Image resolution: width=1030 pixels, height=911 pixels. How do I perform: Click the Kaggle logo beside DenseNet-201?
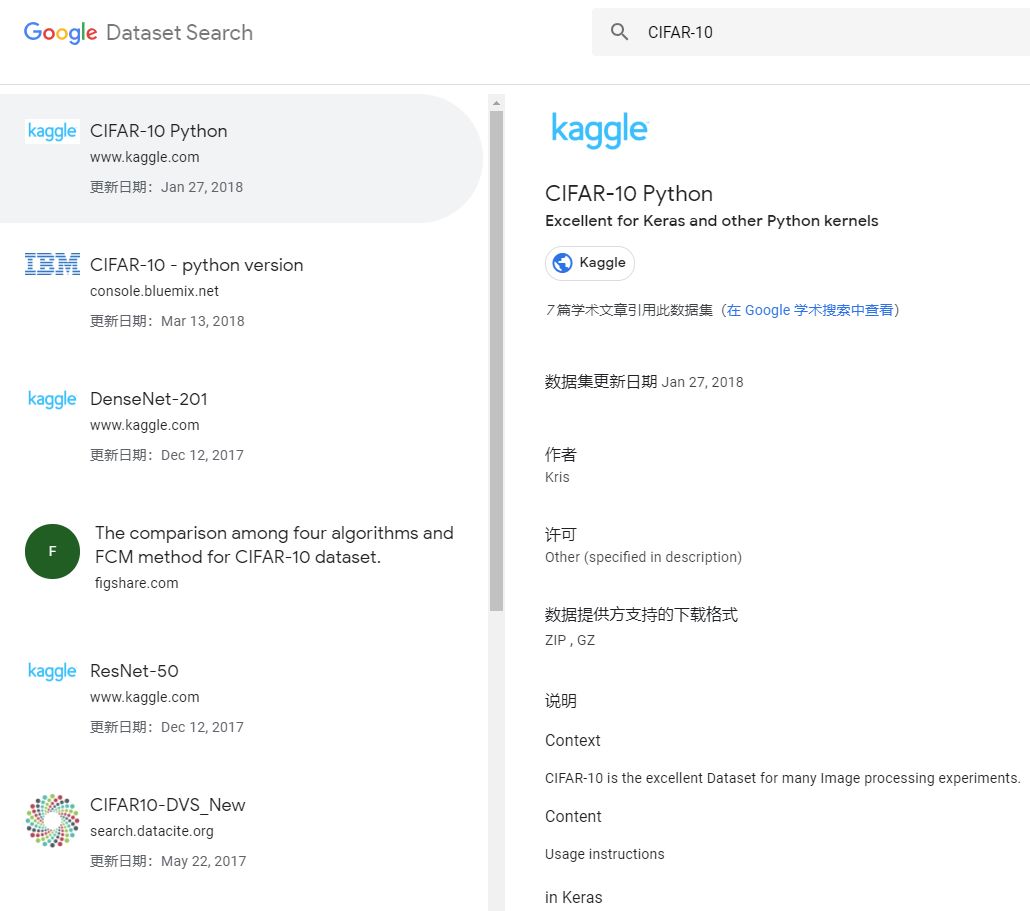52,399
